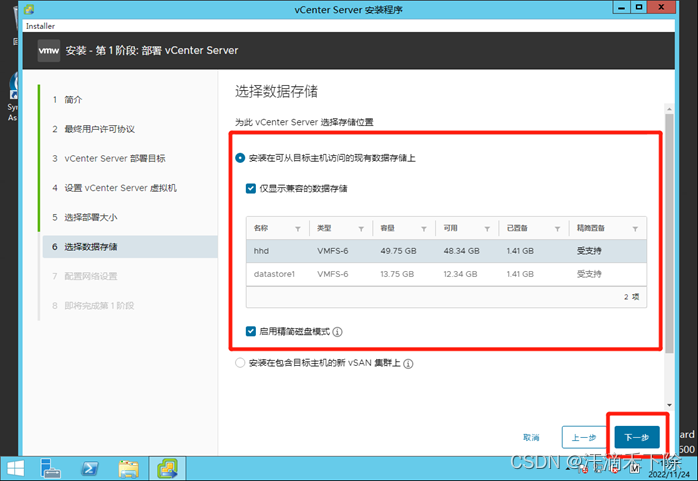Click the Installer menu label
This screenshot has height=481, width=698.
(40, 26)
